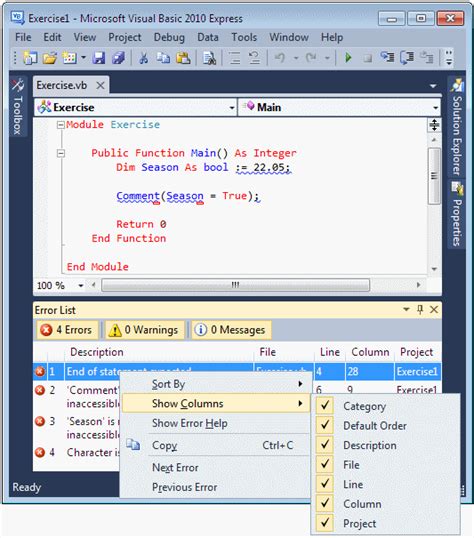
Task: Open the Tools menu
Action: pos(244,37)
